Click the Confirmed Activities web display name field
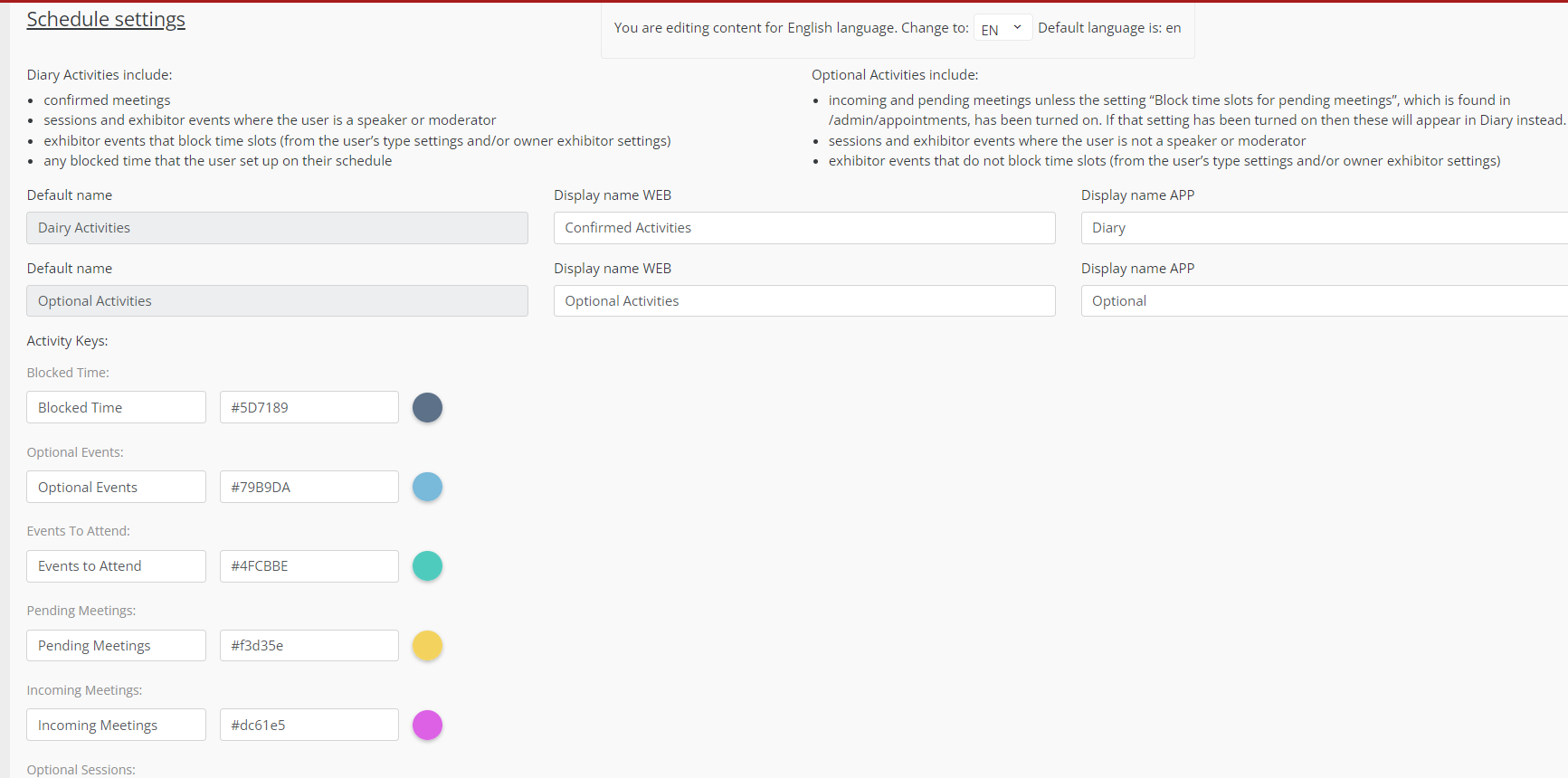This screenshot has width=1568, height=778. 803,228
